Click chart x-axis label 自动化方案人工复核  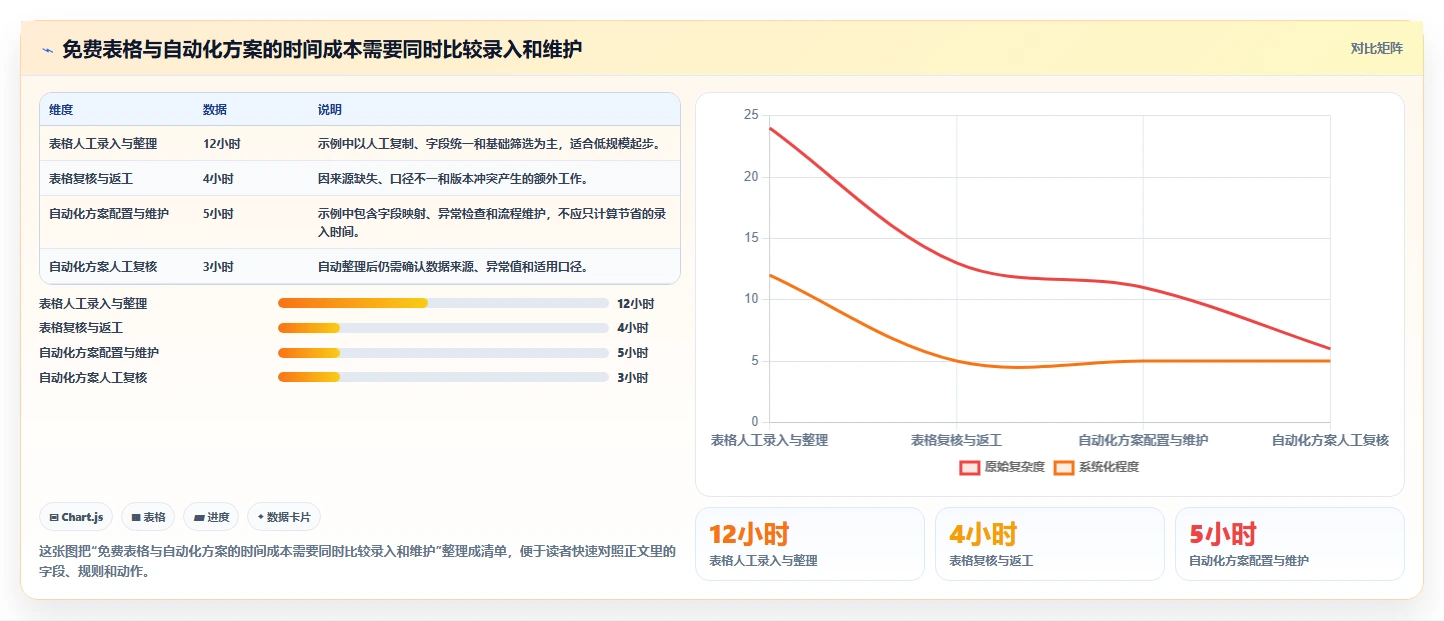[1330, 440]
